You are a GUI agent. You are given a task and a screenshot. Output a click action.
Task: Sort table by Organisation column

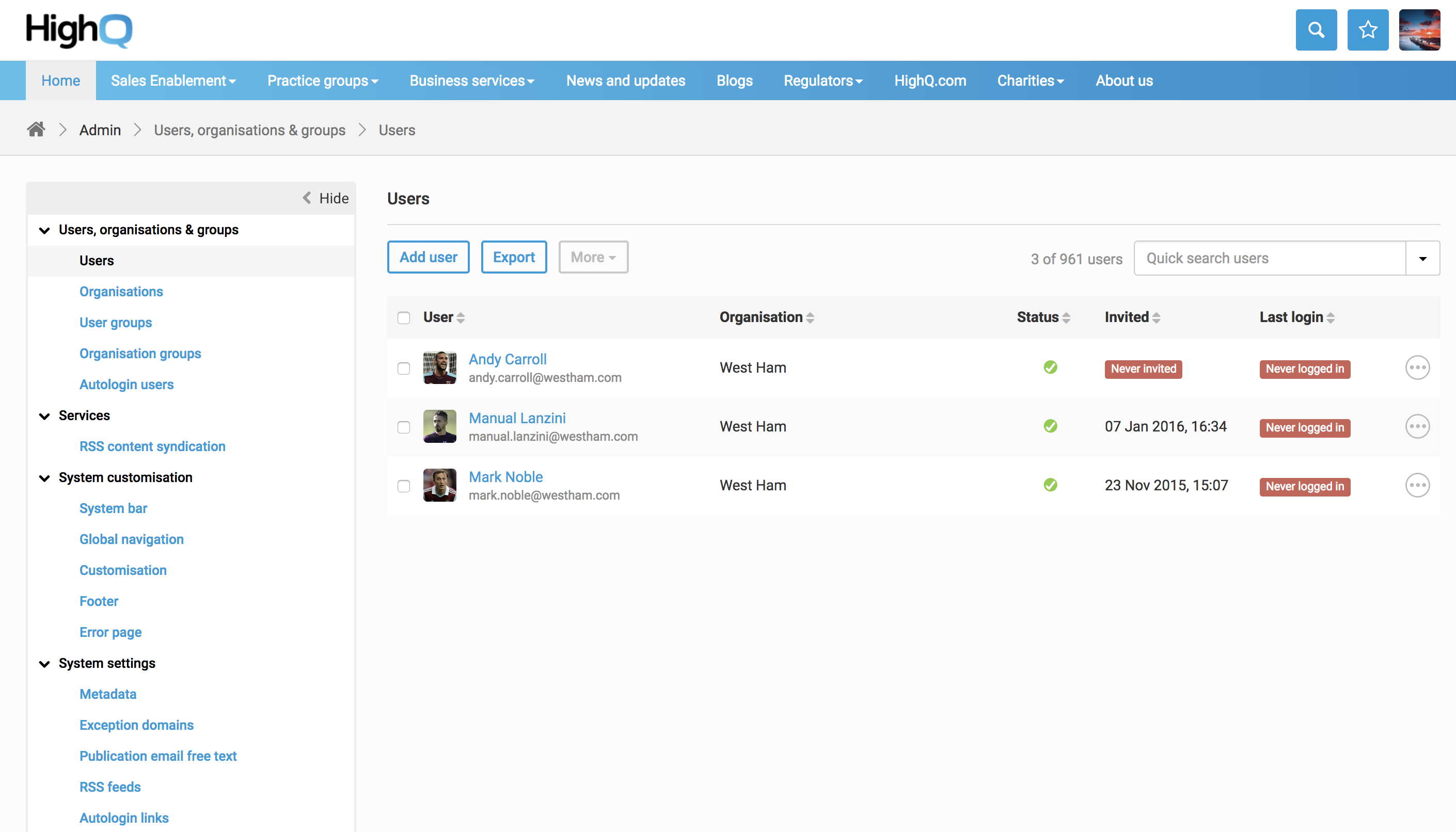coord(767,317)
